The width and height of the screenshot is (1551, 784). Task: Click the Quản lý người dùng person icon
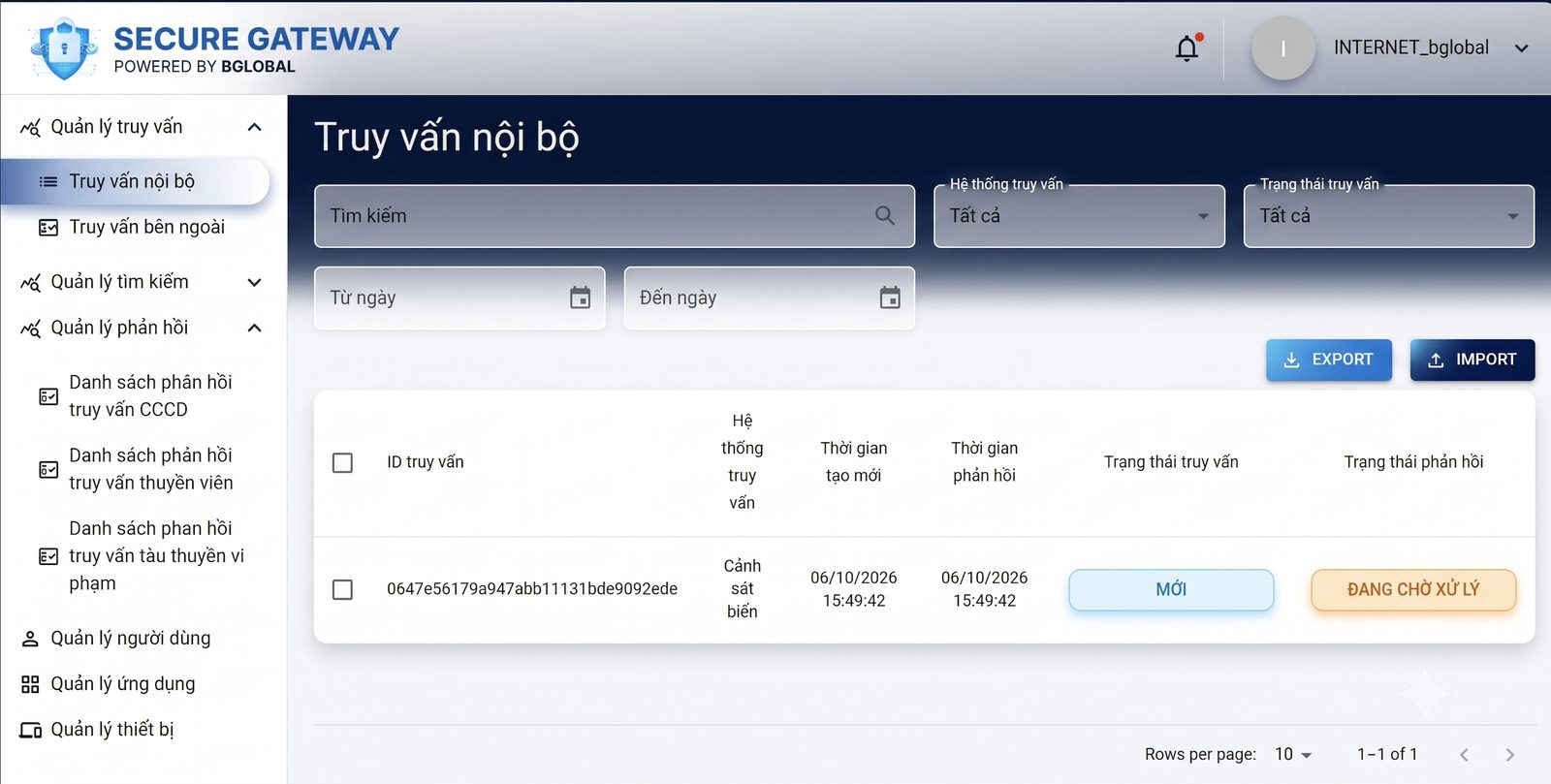pyautogui.click(x=30, y=639)
